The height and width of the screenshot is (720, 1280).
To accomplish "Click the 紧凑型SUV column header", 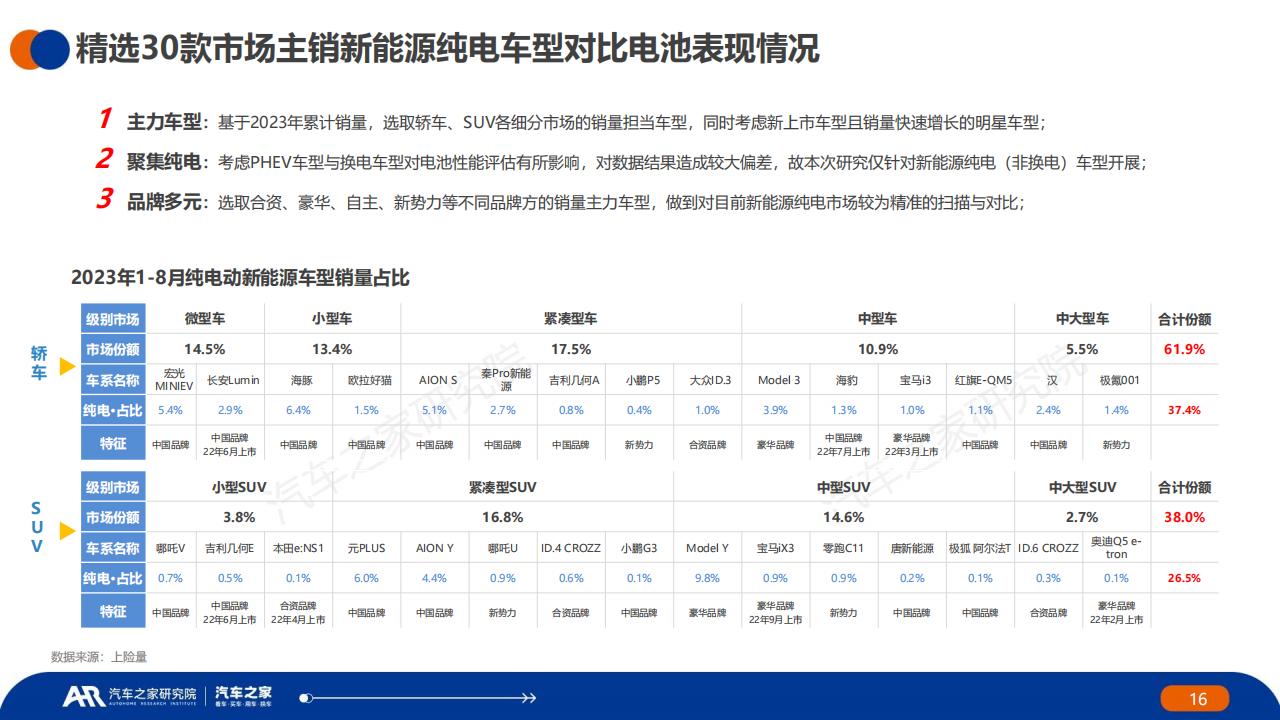I will 502,487.
